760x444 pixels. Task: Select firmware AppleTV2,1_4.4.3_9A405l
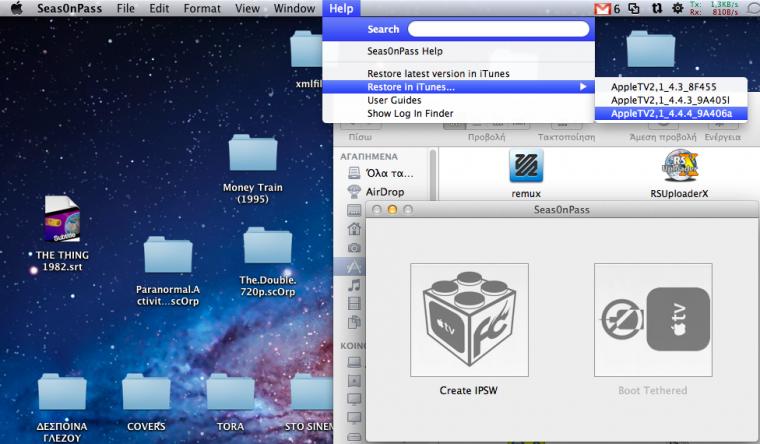(x=671, y=100)
